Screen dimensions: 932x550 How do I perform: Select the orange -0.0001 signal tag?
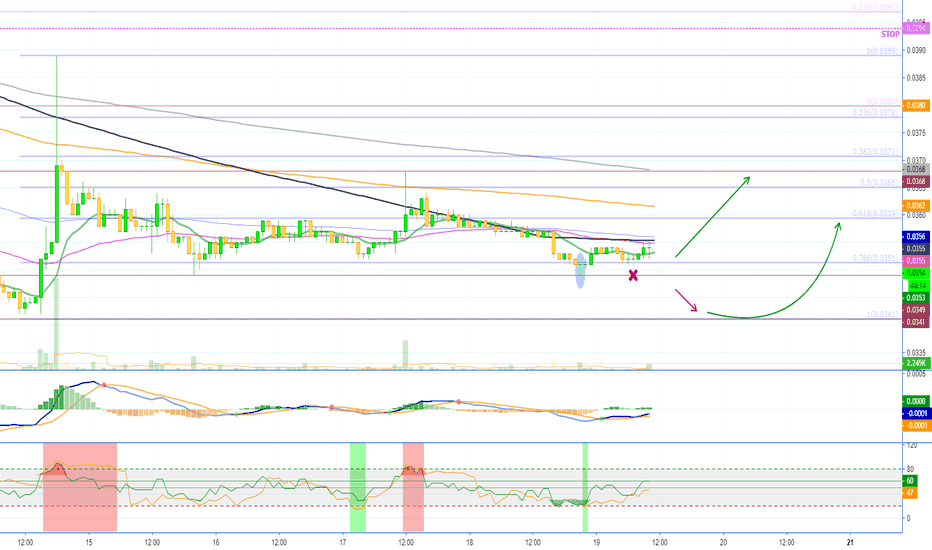point(915,426)
